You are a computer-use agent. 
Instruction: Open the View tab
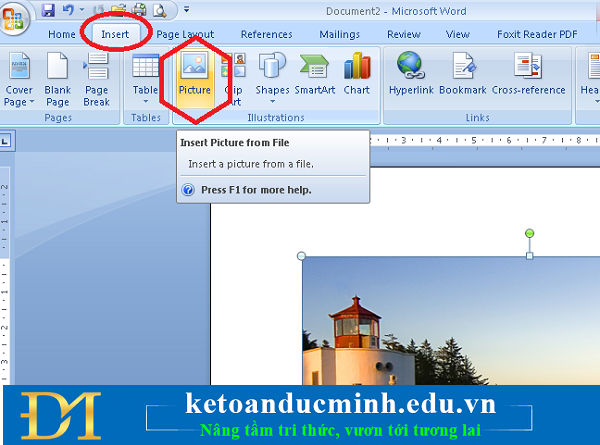pos(458,34)
